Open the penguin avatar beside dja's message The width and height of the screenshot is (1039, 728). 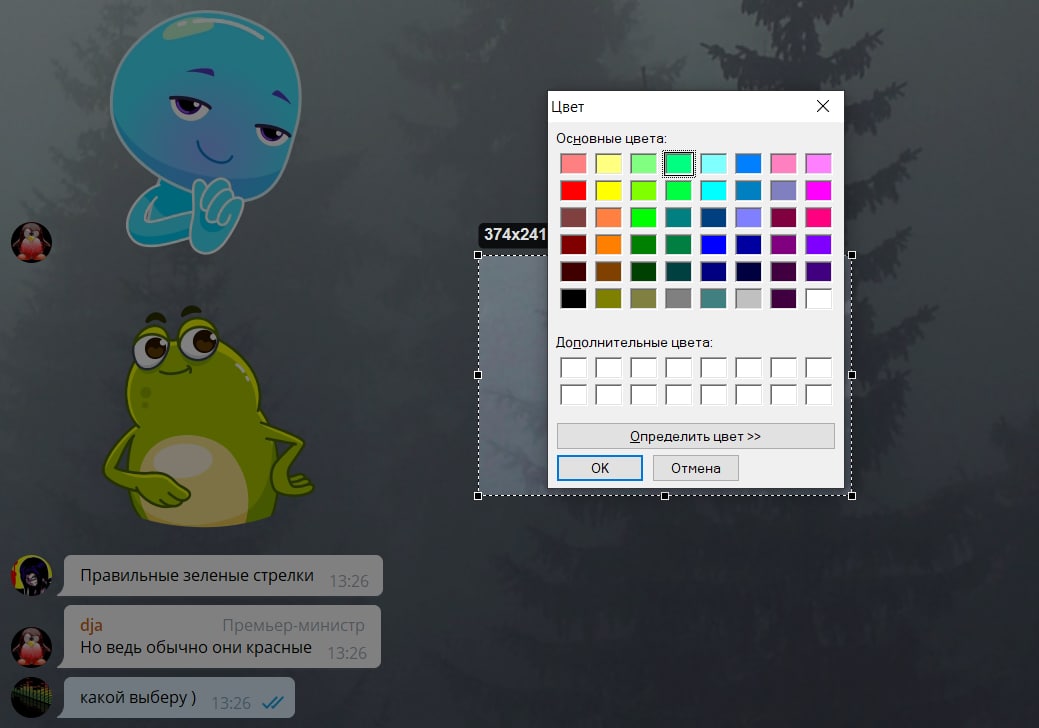(31, 647)
